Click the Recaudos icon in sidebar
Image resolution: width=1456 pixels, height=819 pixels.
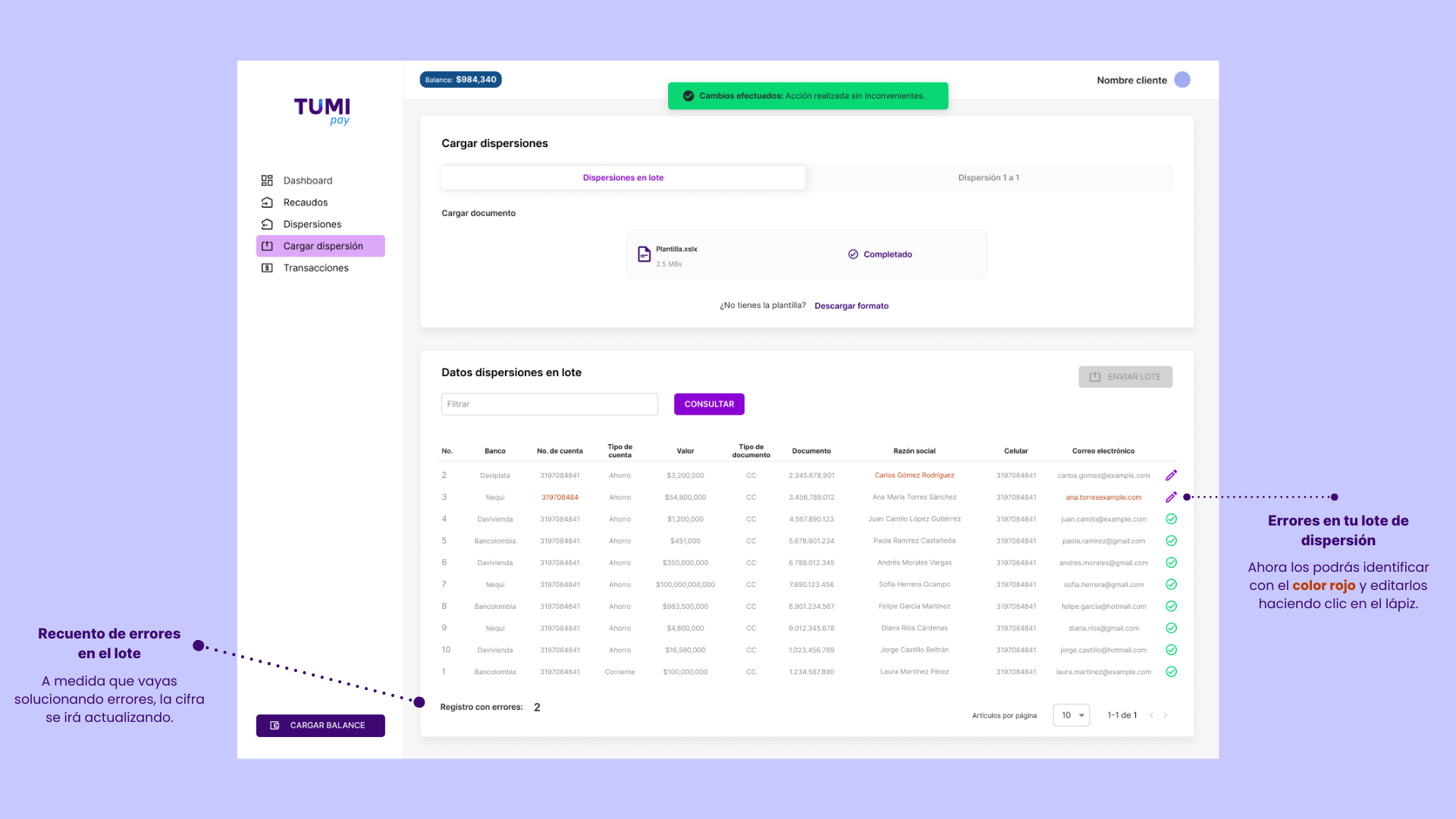pos(267,202)
